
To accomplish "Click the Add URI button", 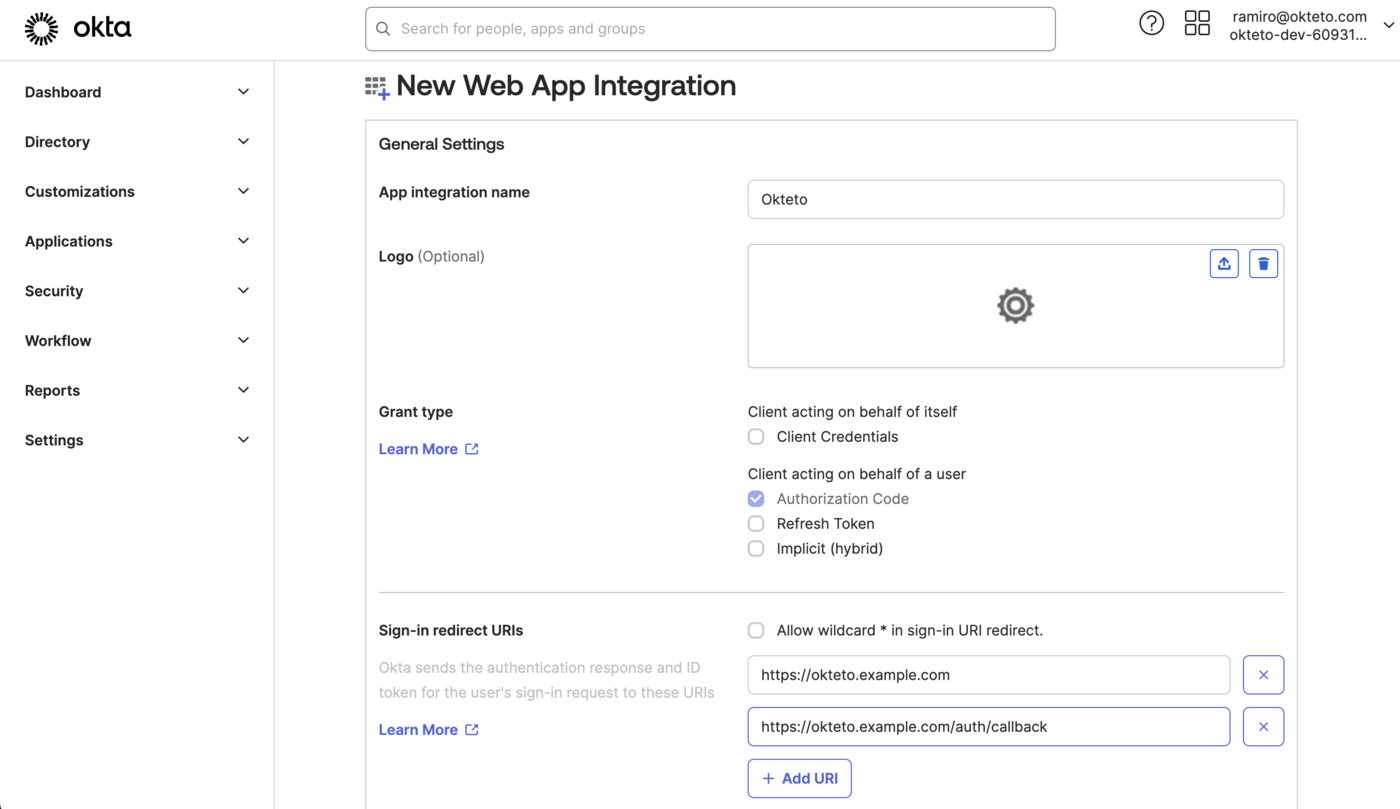I will 799,778.
